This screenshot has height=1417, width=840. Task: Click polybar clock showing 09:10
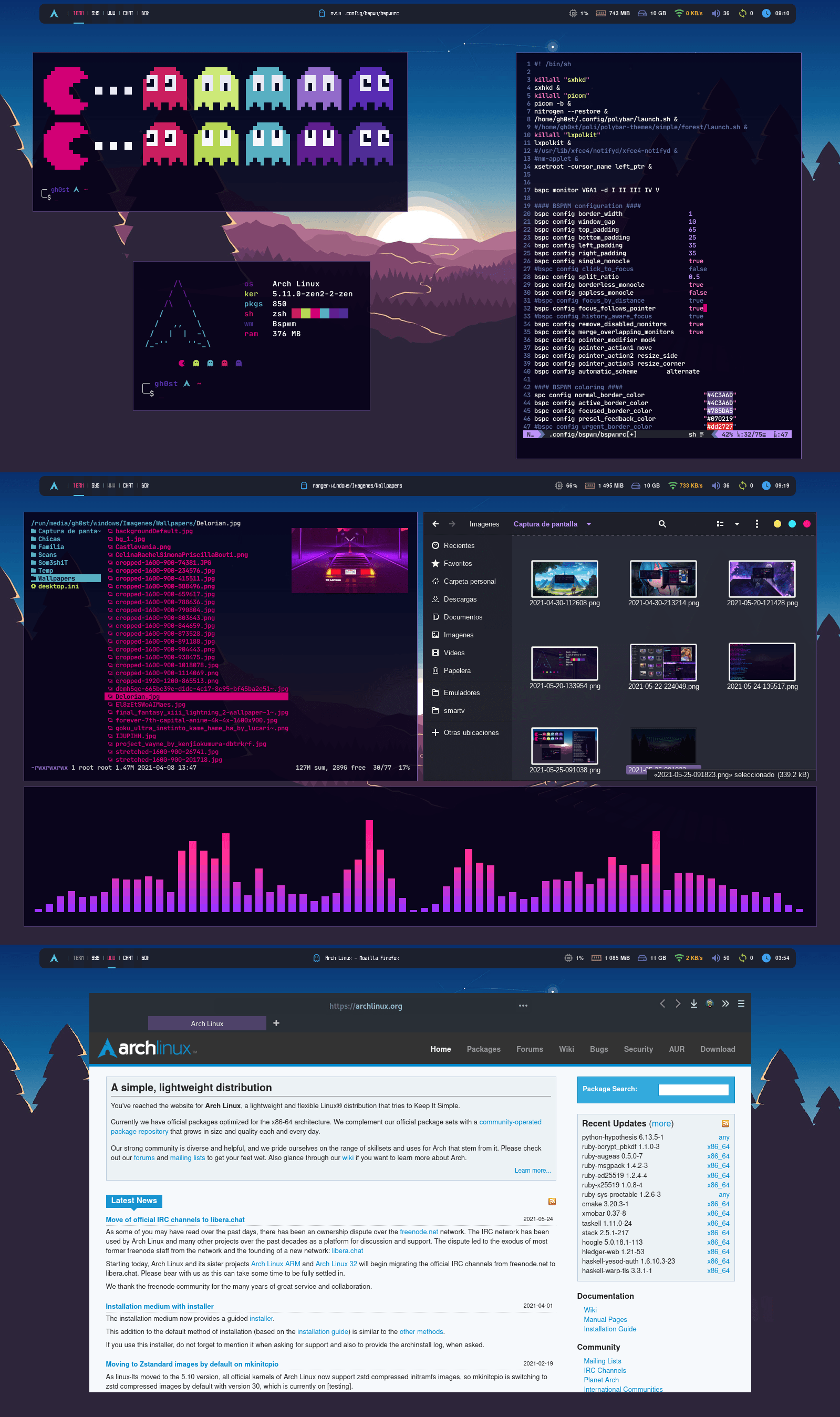coord(775,13)
